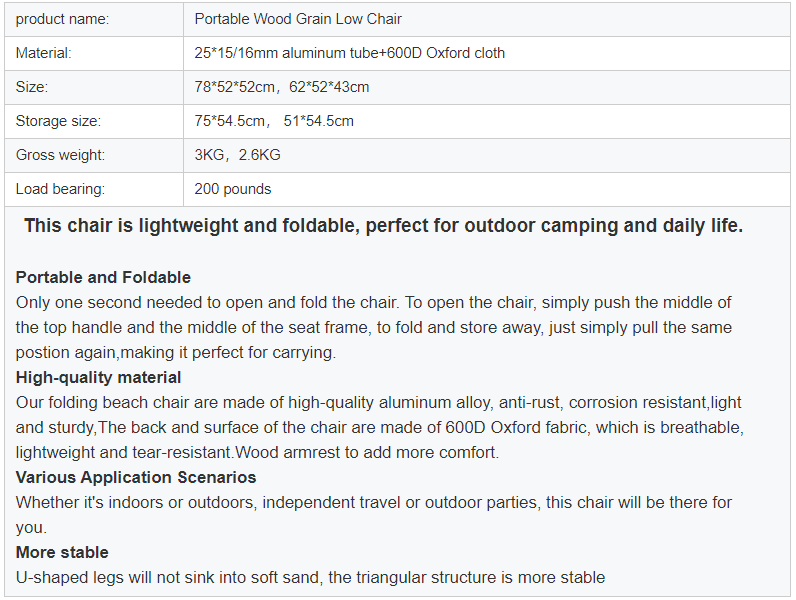Click the 'Gross weight:' label
Screen dimensions: 796x600
(x=60, y=155)
